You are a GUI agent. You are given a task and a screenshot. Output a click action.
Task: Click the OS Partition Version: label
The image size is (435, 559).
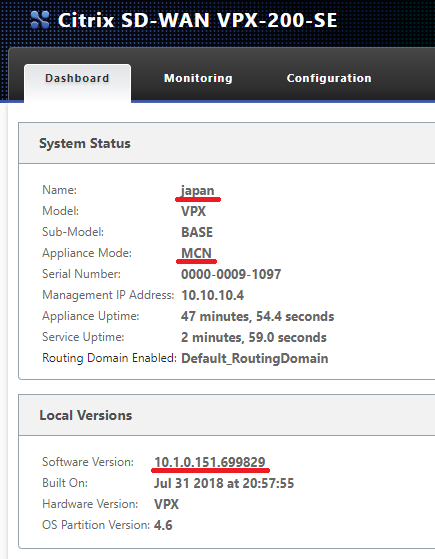tap(96, 525)
